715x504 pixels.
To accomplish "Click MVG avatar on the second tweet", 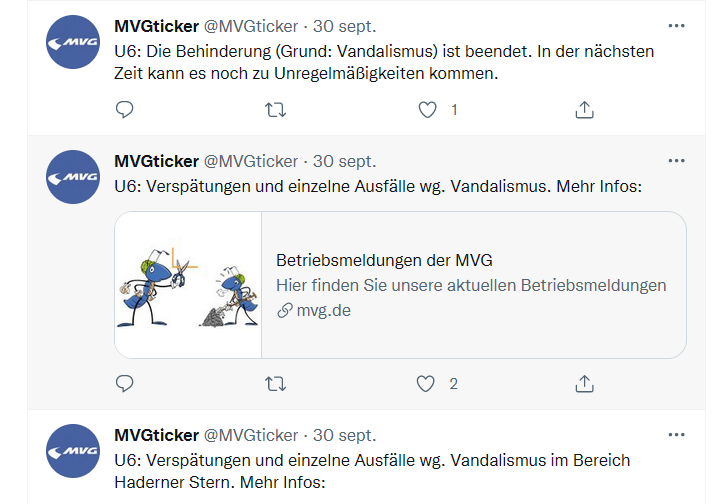I will (x=73, y=178).
